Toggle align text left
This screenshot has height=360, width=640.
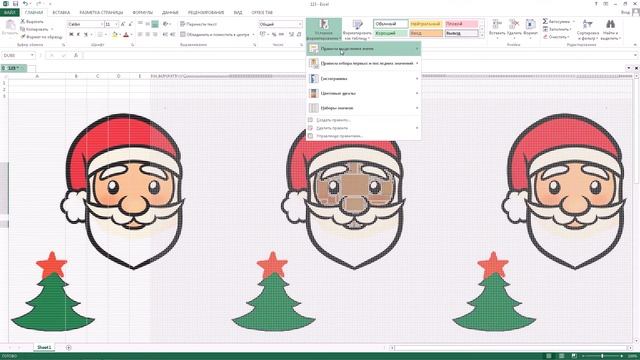[140, 35]
